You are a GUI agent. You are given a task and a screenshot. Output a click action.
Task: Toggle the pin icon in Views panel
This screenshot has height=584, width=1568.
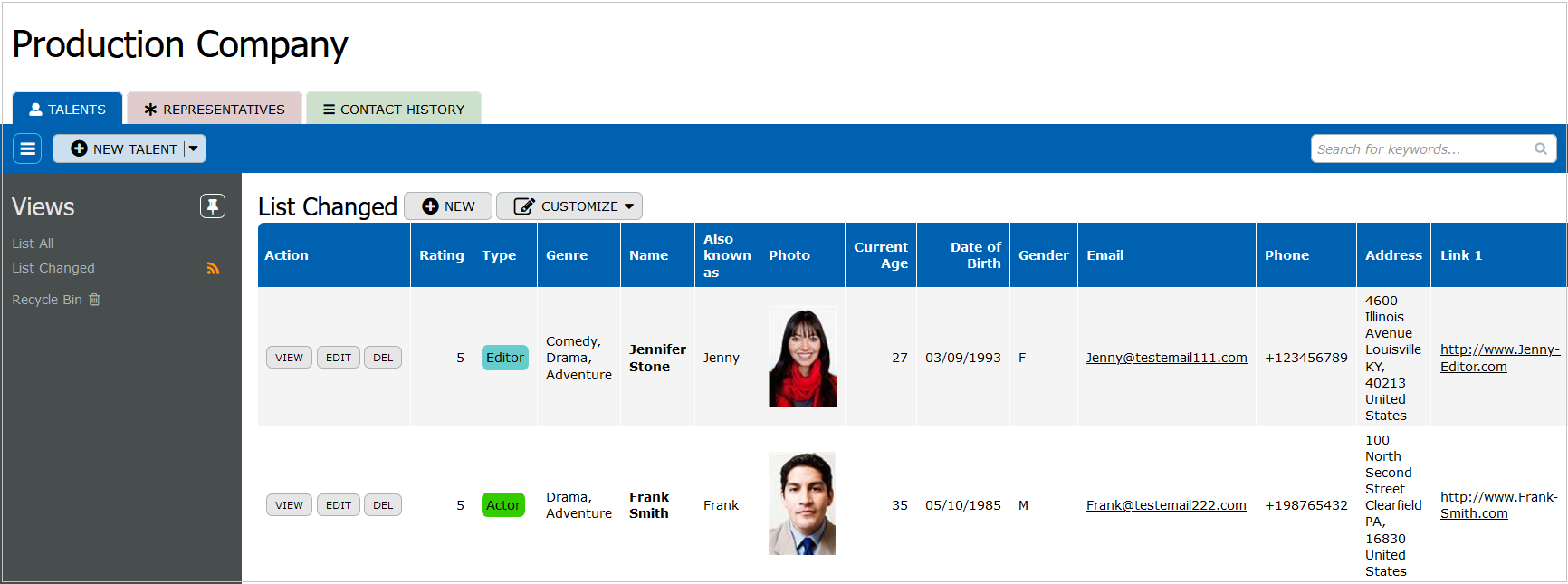click(213, 206)
